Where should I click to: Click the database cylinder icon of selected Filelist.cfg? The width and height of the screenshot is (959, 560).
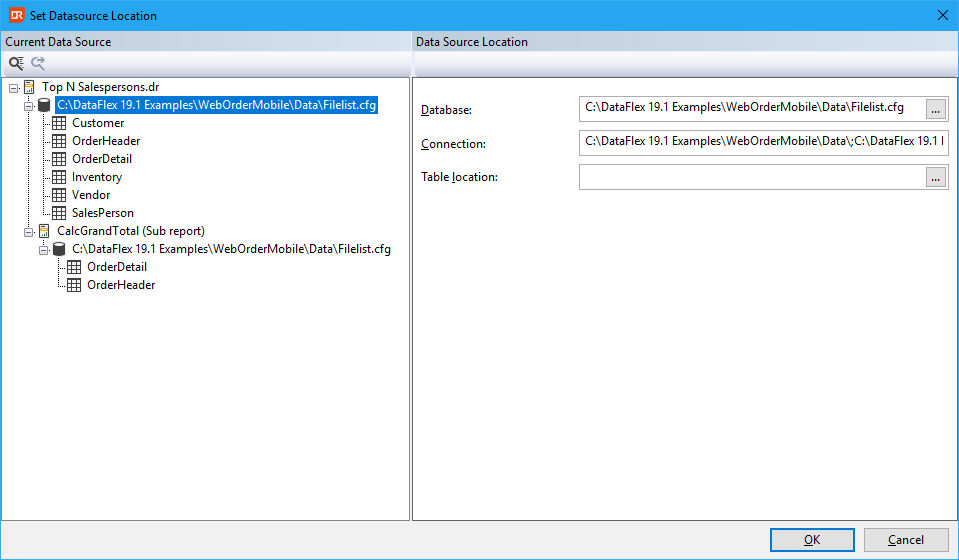44,105
